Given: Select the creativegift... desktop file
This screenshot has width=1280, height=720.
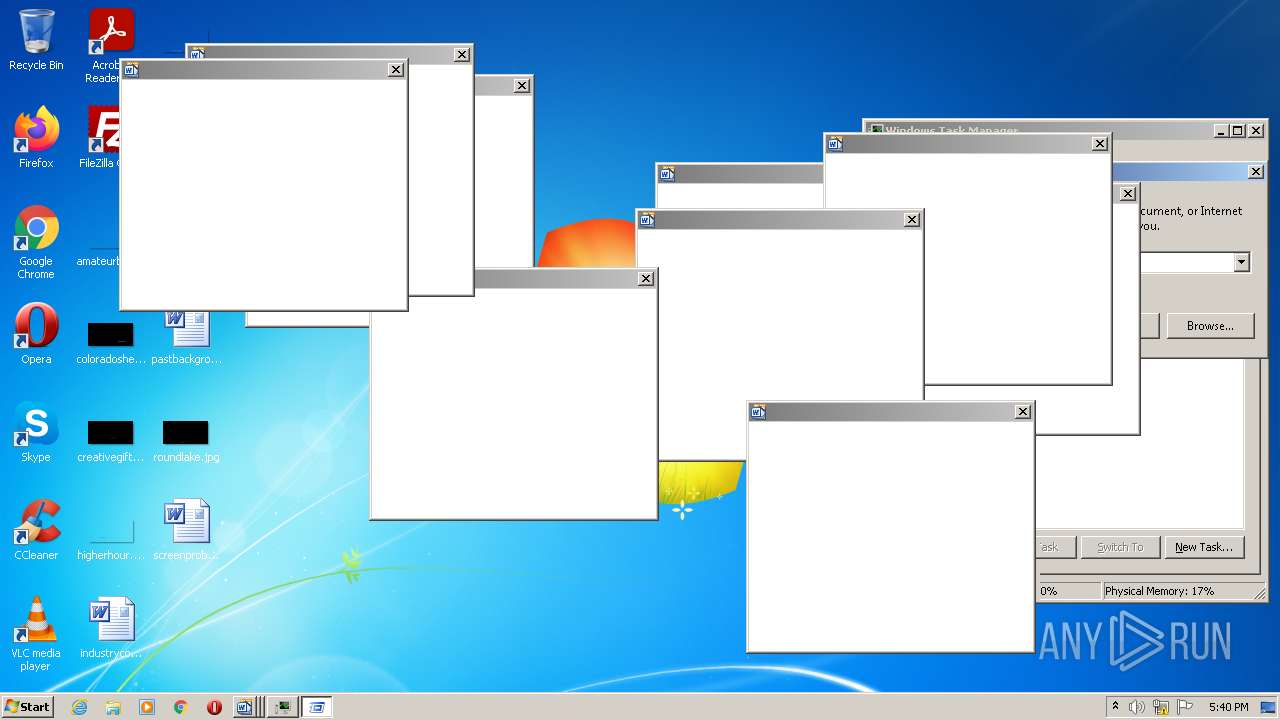Looking at the screenshot, I should [111, 441].
